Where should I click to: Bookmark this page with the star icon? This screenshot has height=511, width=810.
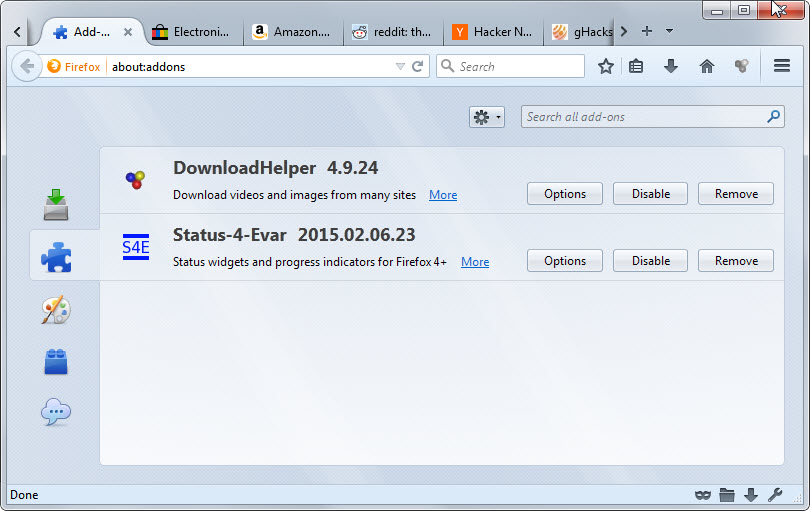coord(606,66)
